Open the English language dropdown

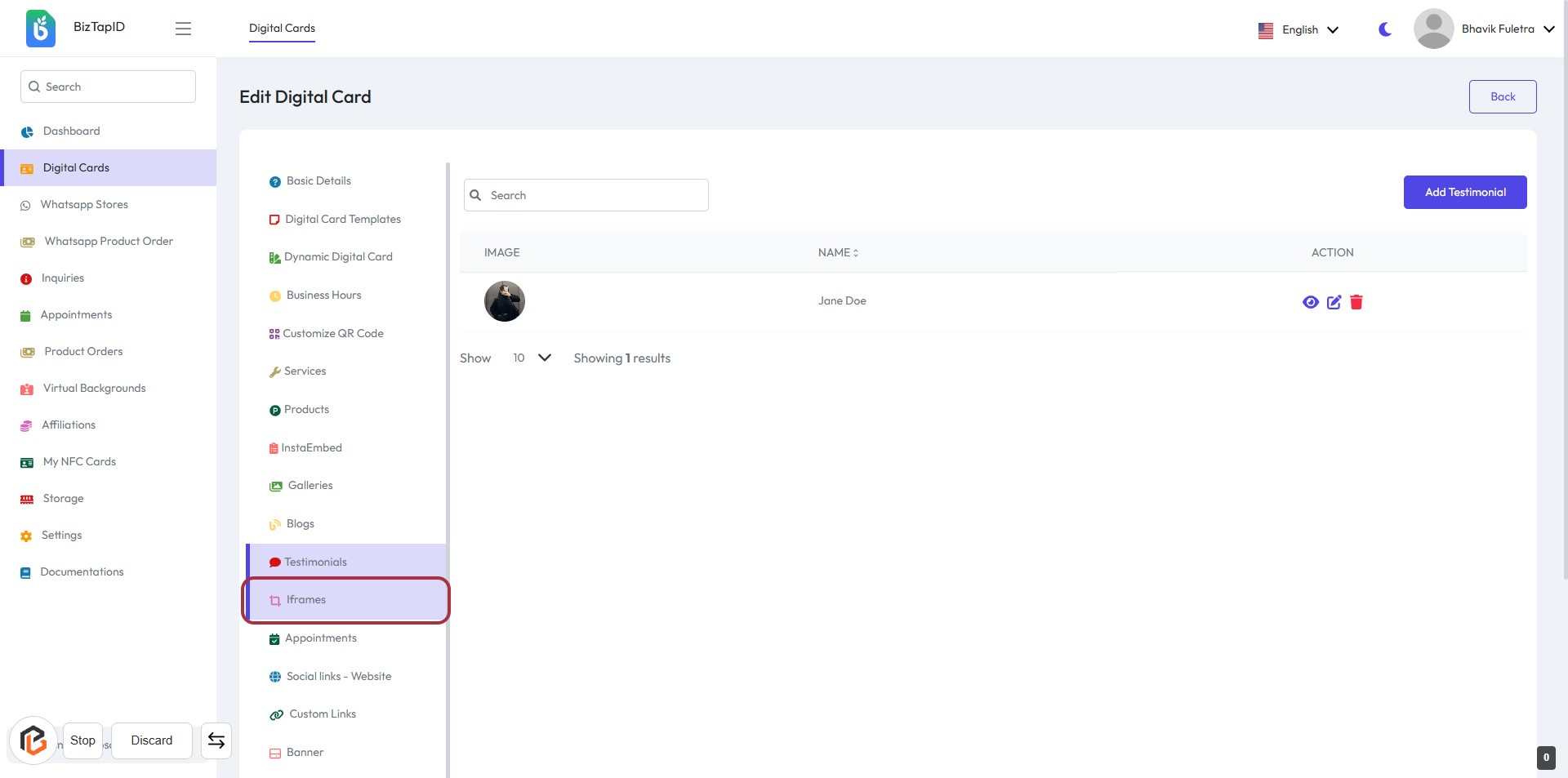[1298, 29]
